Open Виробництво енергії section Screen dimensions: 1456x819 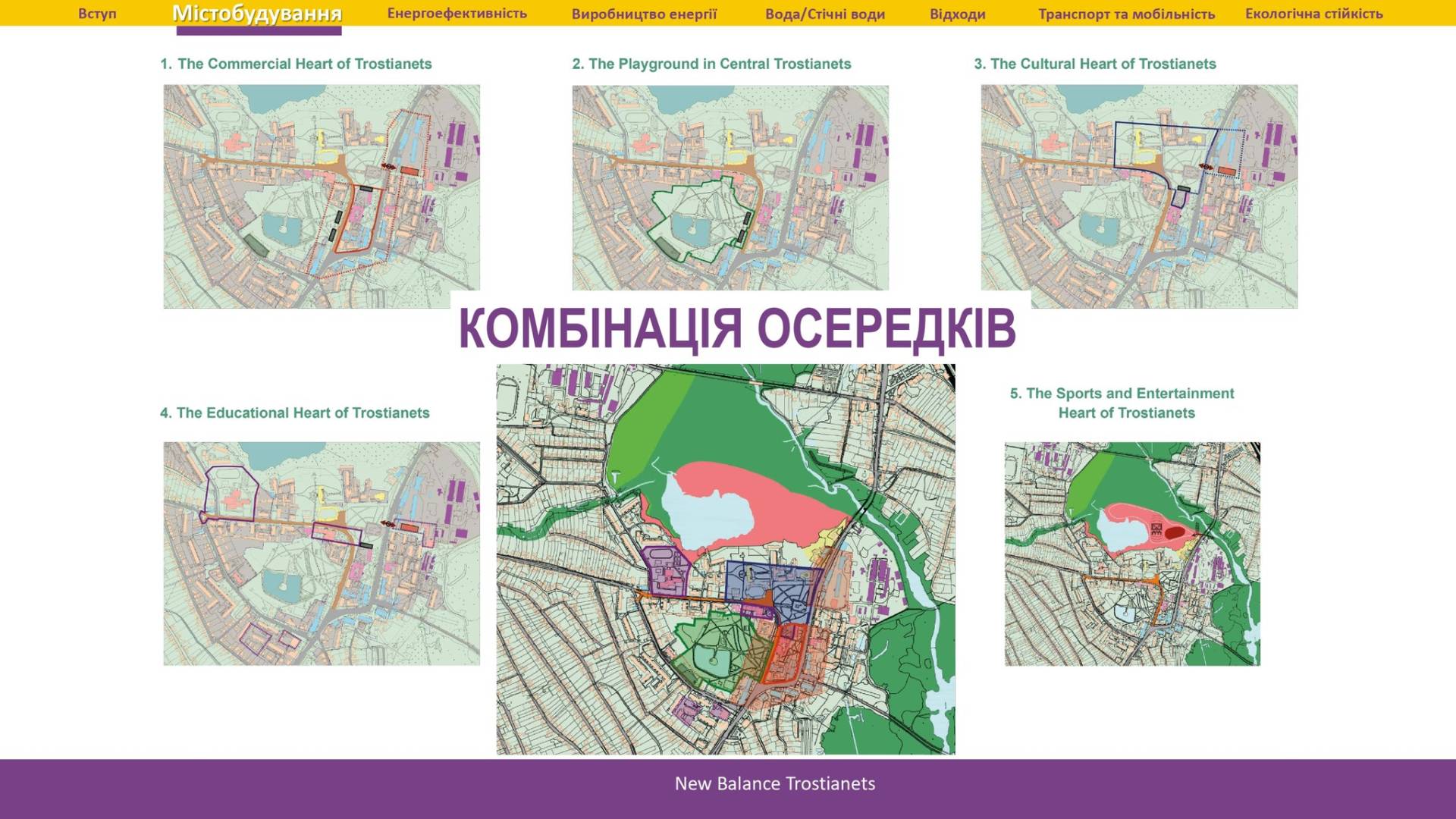644,14
